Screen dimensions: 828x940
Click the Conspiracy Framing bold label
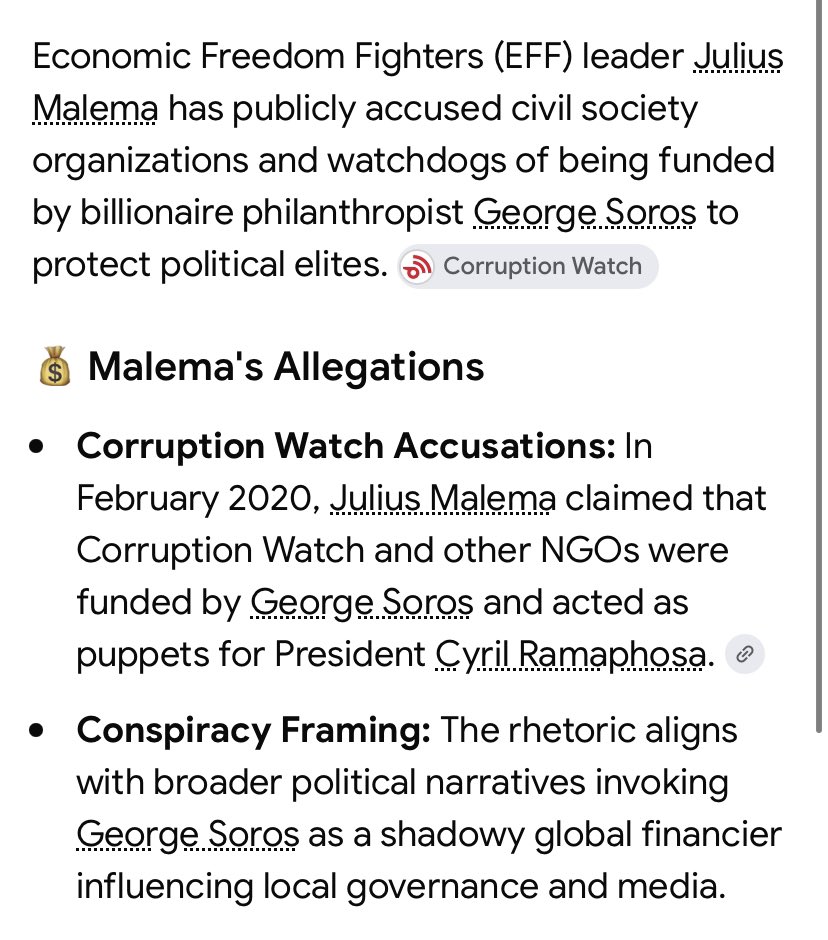(x=254, y=731)
